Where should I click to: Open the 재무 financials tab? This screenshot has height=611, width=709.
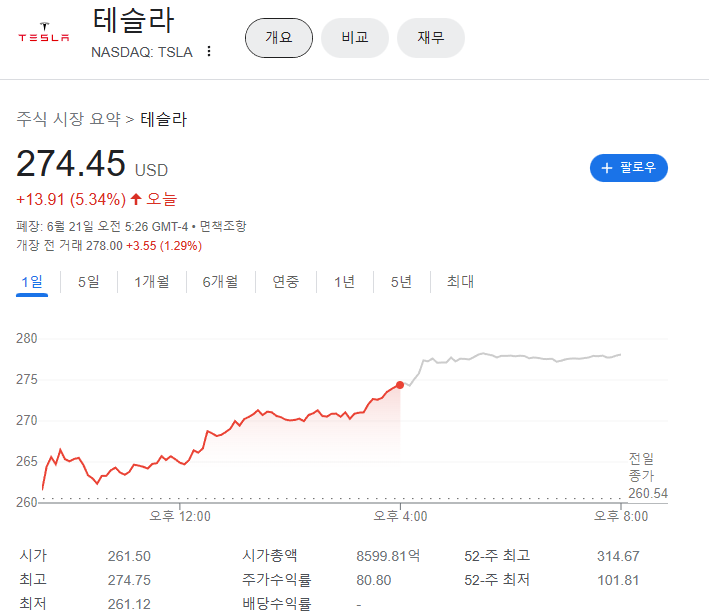click(x=430, y=38)
